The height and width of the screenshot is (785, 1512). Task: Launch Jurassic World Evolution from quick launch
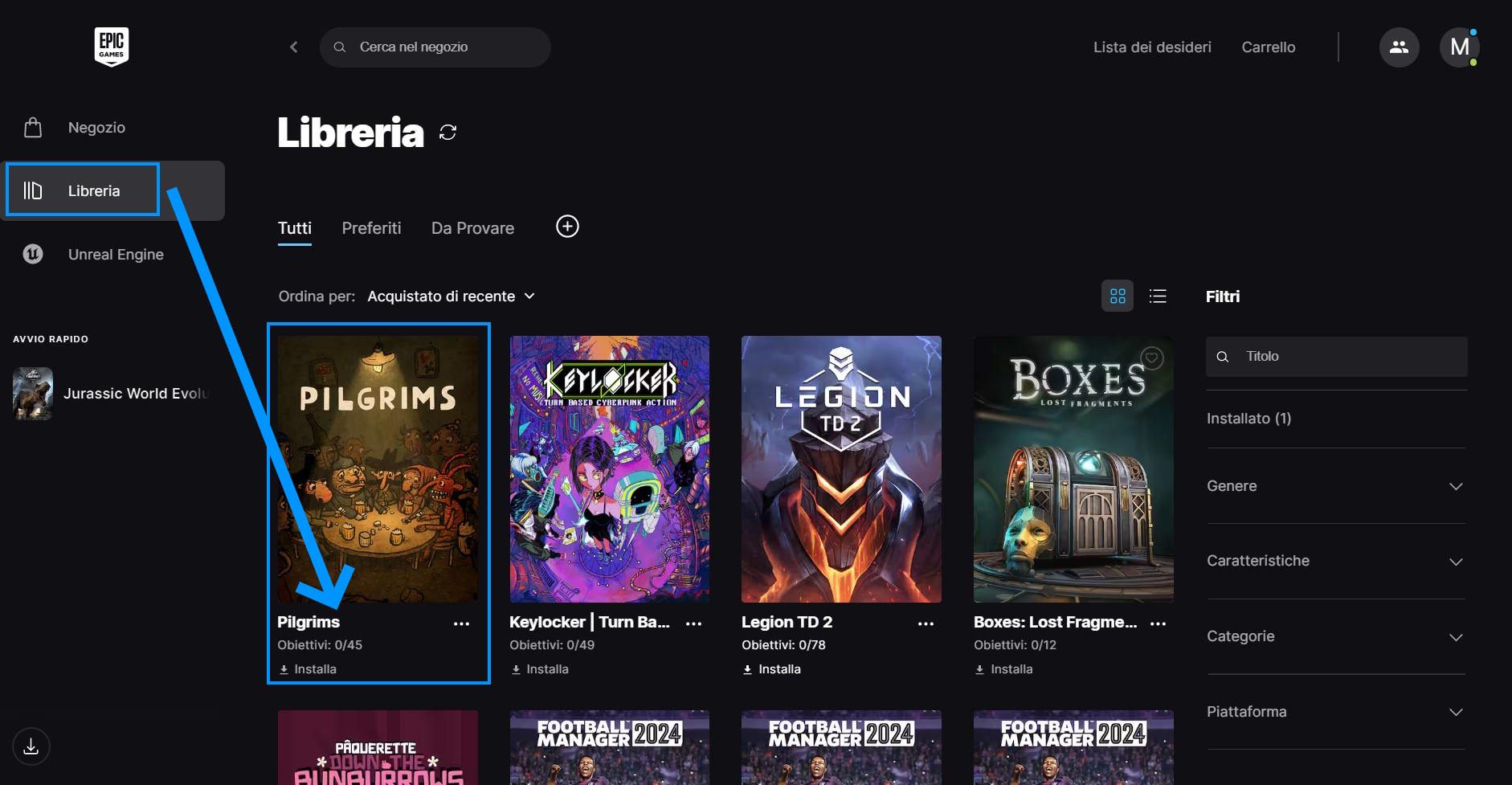point(112,394)
